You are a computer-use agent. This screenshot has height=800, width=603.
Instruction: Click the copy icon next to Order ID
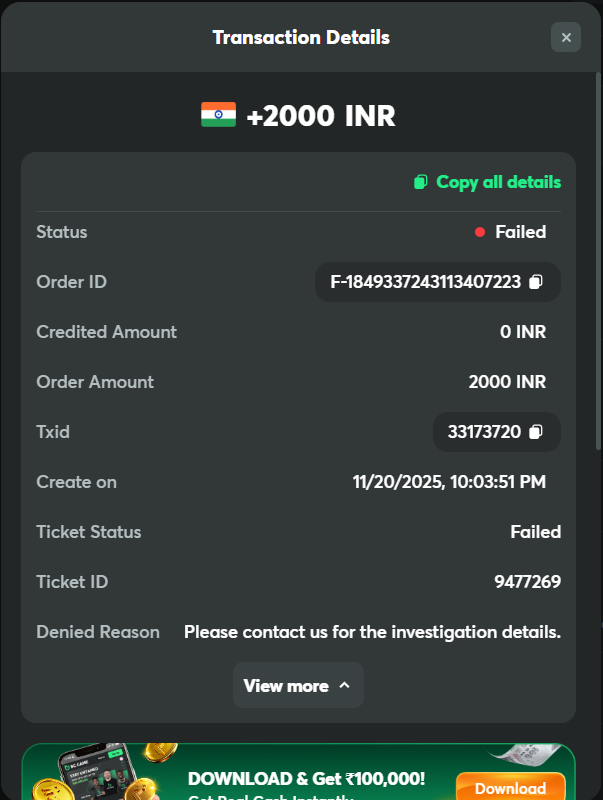[x=536, y=282]
